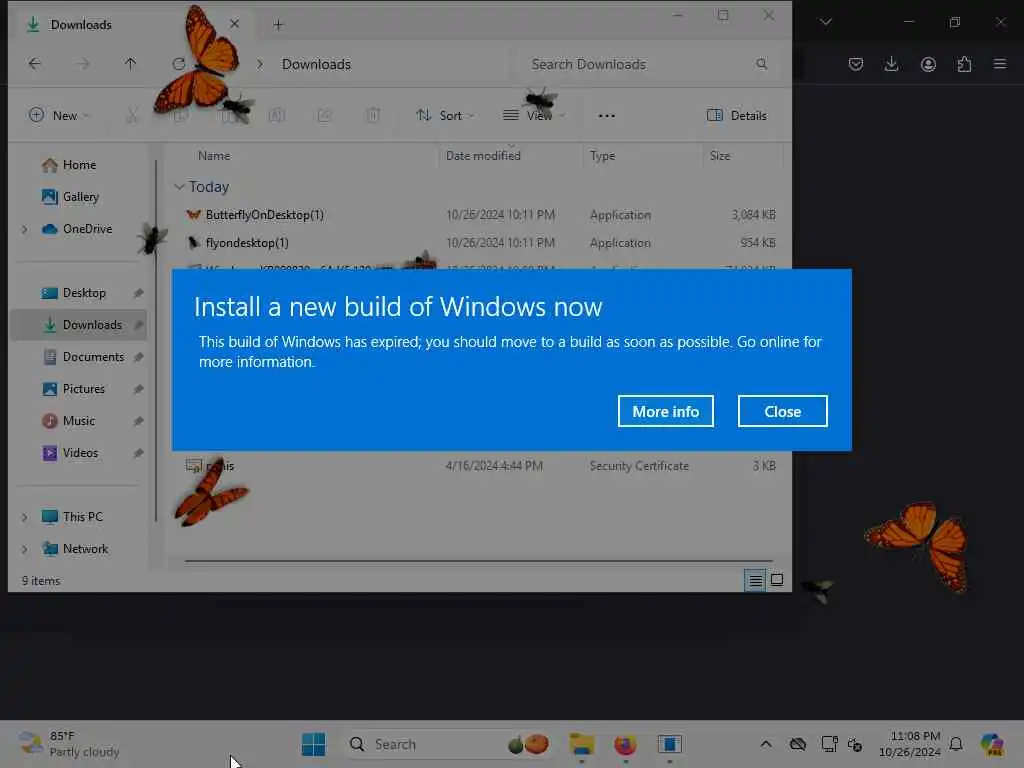Click the Share toolbar icon
The image size is (1024, 768).
pos(325,116)
